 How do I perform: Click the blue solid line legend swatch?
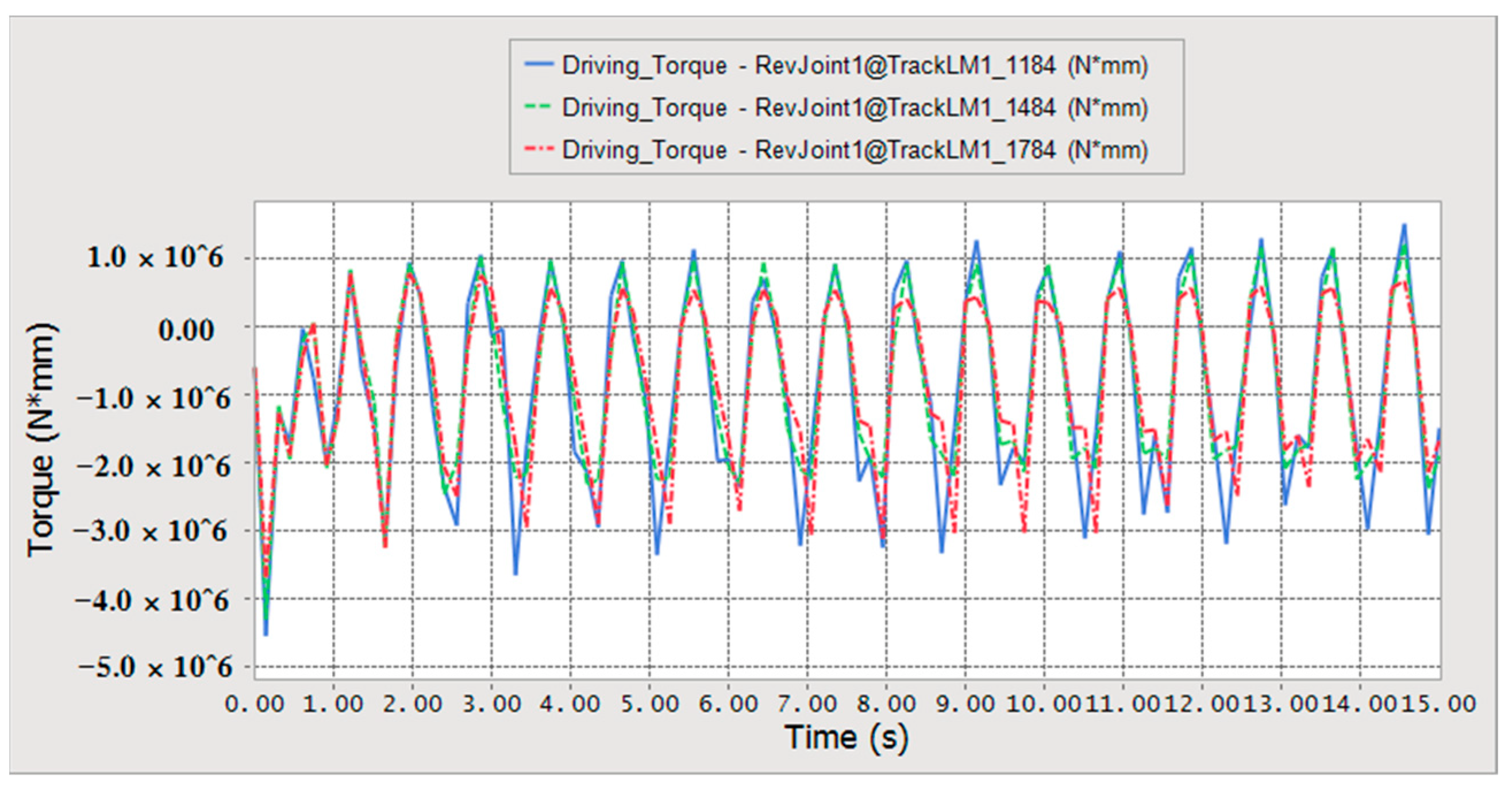(x=539, y=64)
